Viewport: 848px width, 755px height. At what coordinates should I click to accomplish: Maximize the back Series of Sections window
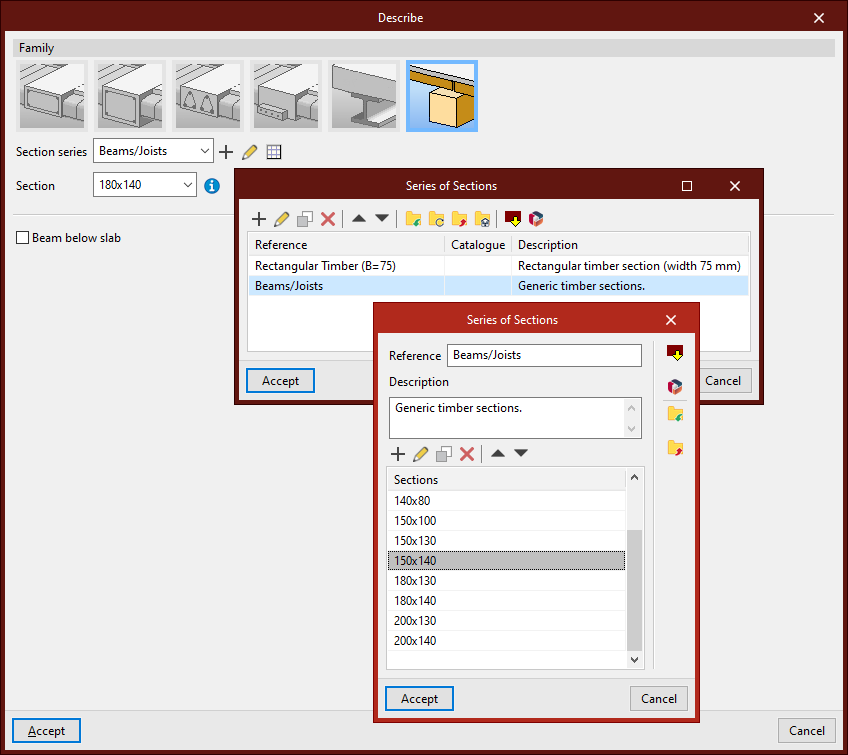[687, 186]
